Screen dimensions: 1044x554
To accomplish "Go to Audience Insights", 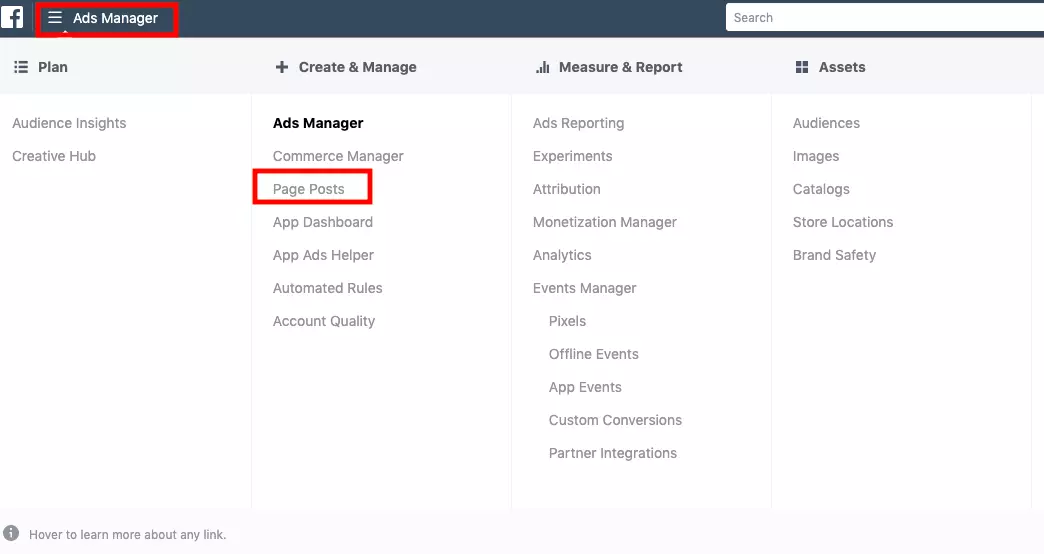I will (x=69, y=123).
